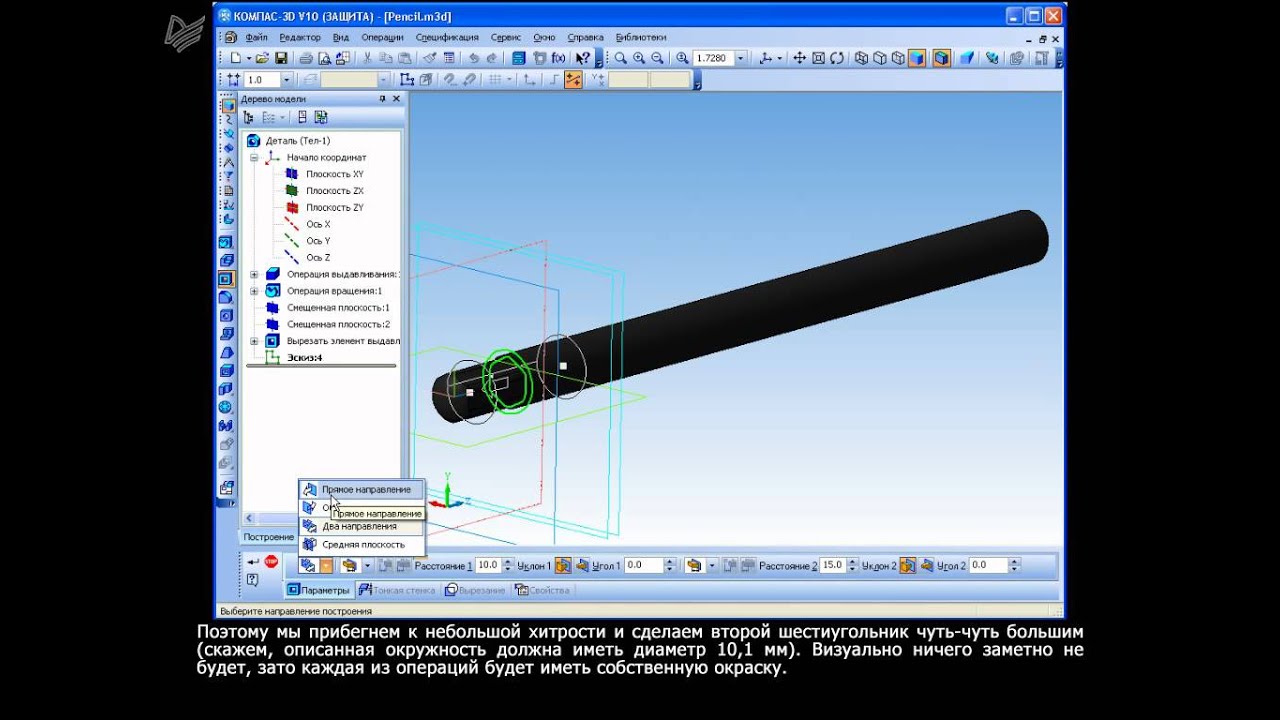
Task: Switch to the Свойства tab
Action: coord(541,590)
